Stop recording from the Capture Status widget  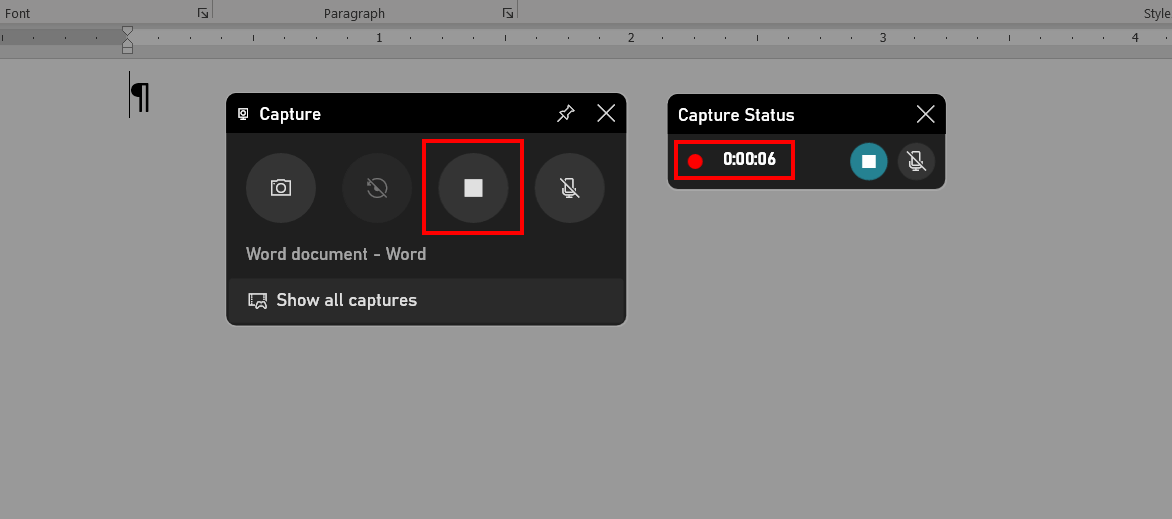click(869, 162)
